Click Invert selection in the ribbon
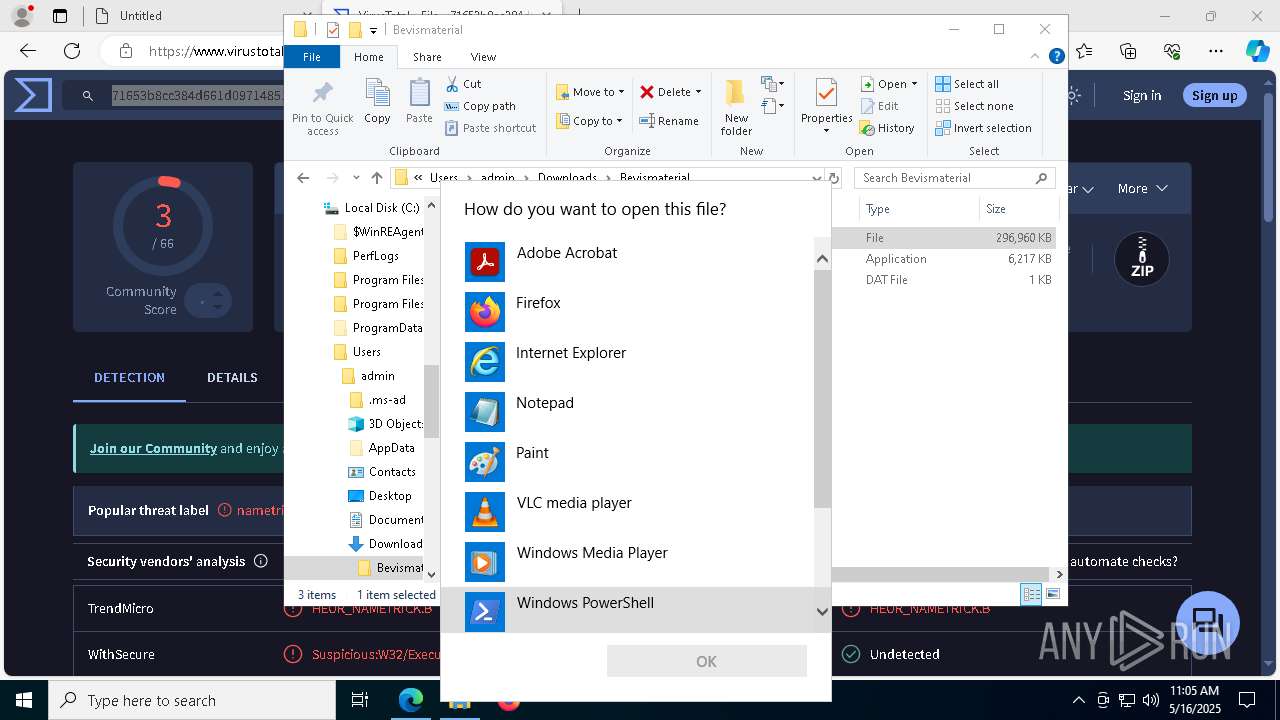Image resolution: width=1280 pixels, height=720 pixels. 983,128
